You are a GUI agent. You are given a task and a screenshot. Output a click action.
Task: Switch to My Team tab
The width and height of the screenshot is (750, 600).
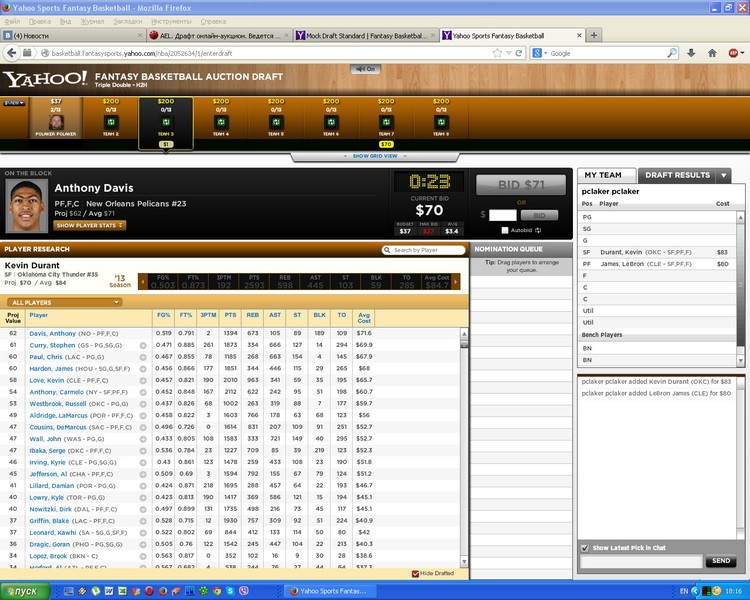click(607, 175)
